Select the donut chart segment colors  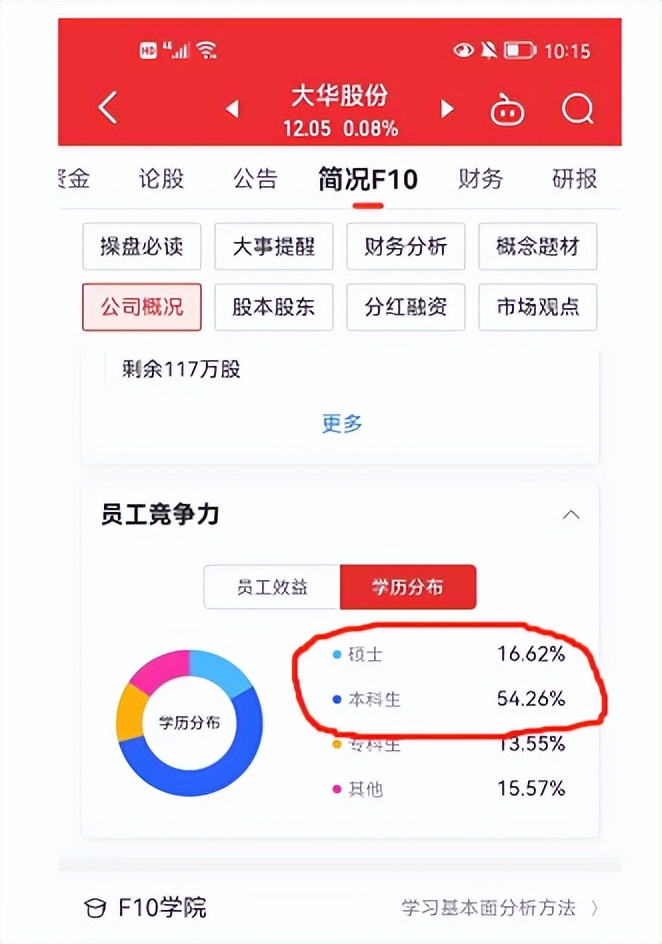tap(189, 722)
